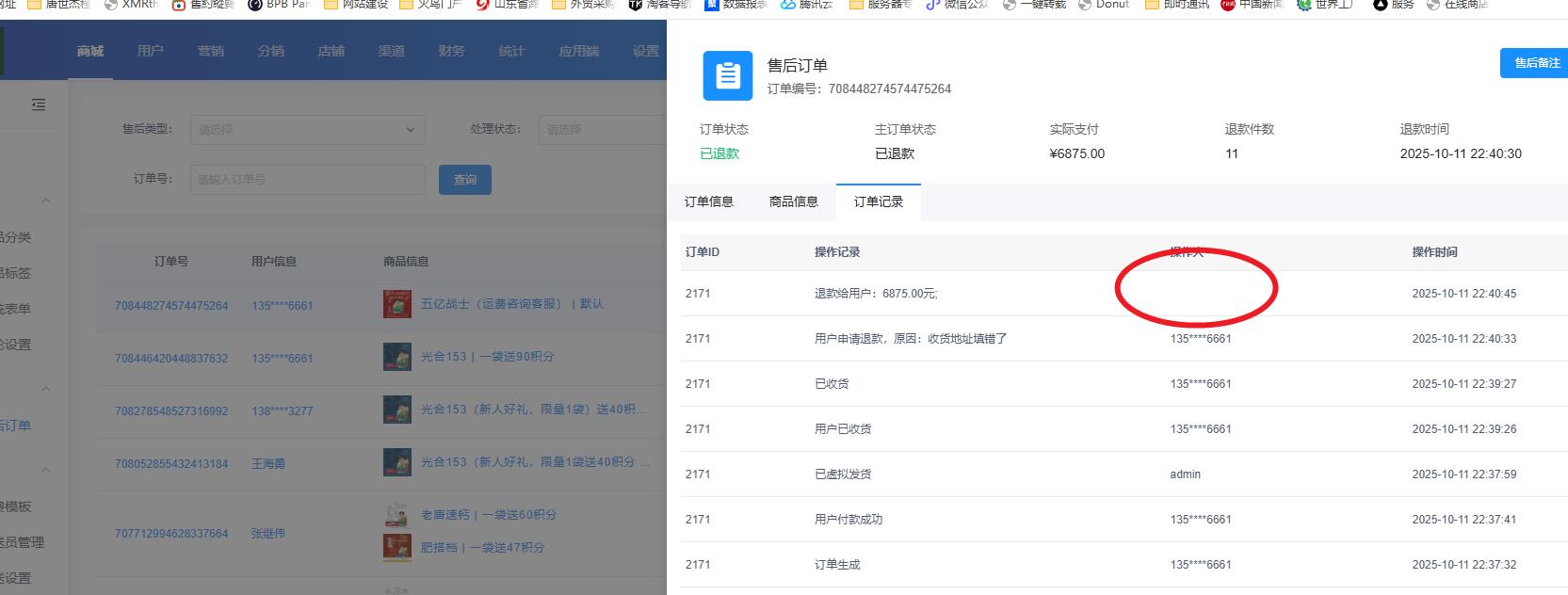The image size is (1568, 595).
Task: Open the 腾讯云 bookmark
Action: [x=806, y=5]
